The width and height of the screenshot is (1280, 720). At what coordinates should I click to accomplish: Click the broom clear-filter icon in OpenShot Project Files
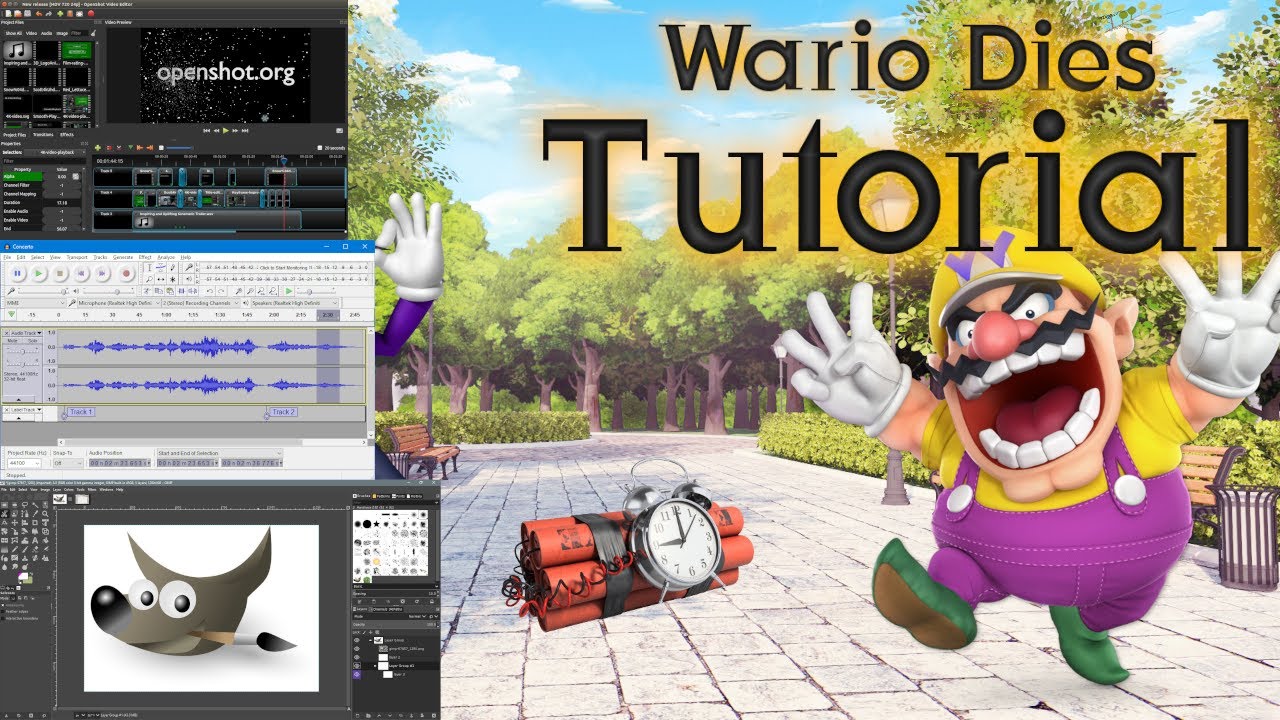coord(93,33)
